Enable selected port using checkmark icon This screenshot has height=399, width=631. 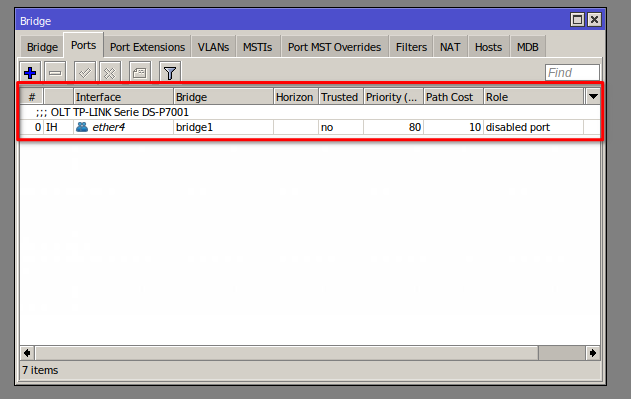tap(85, 73)
